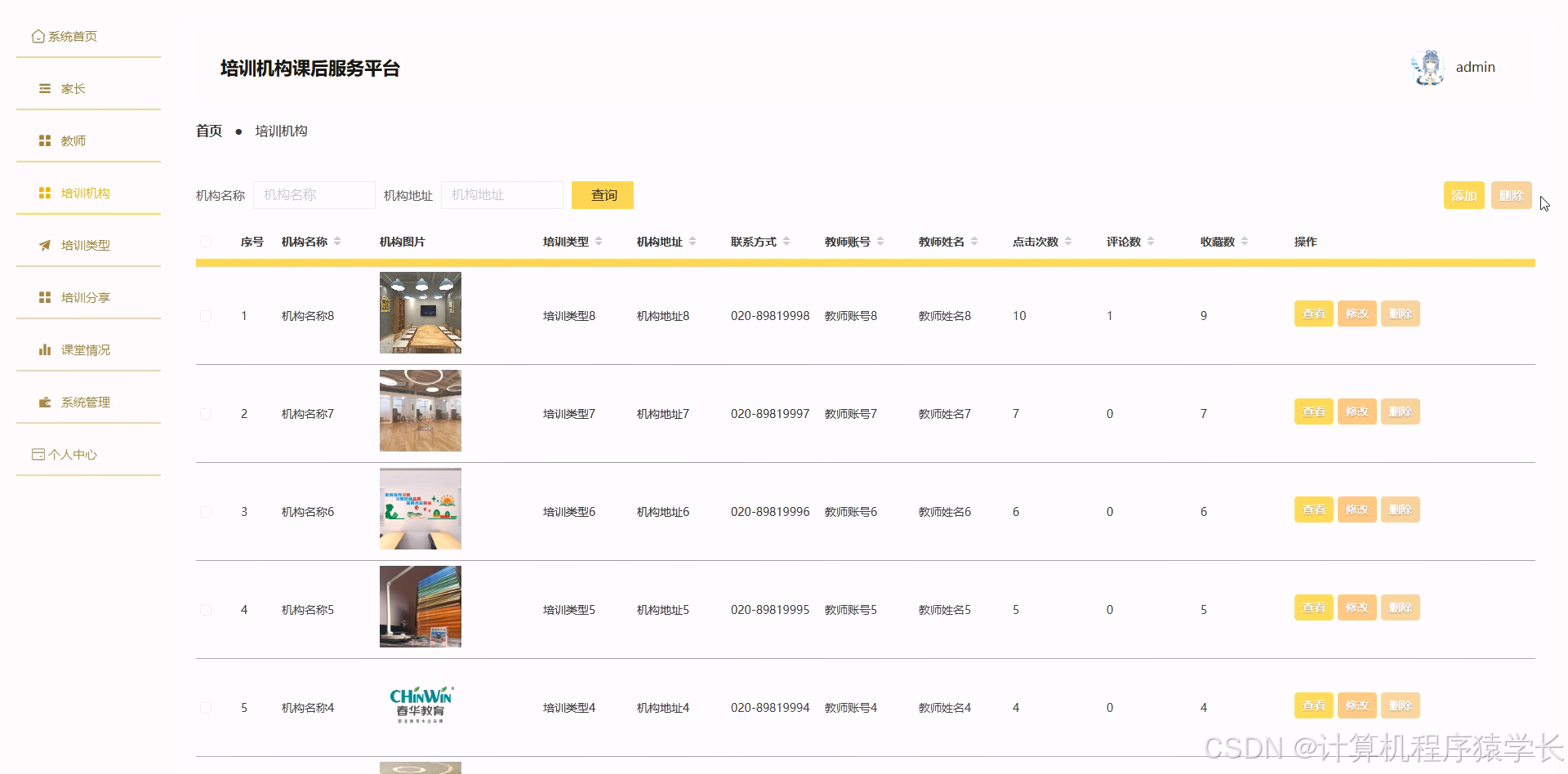Click the home icon beside 系统首页
This screenshot has width=1568, height=774.
pos(38,36)
